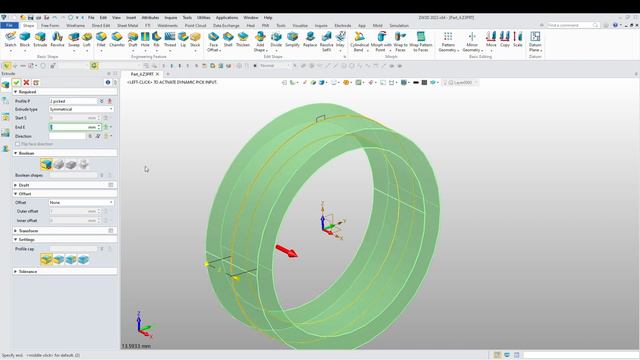Viewport: 640px width, 360px height.
Task: Select the Wrap to Faces tool
Action: coord(400,42)
